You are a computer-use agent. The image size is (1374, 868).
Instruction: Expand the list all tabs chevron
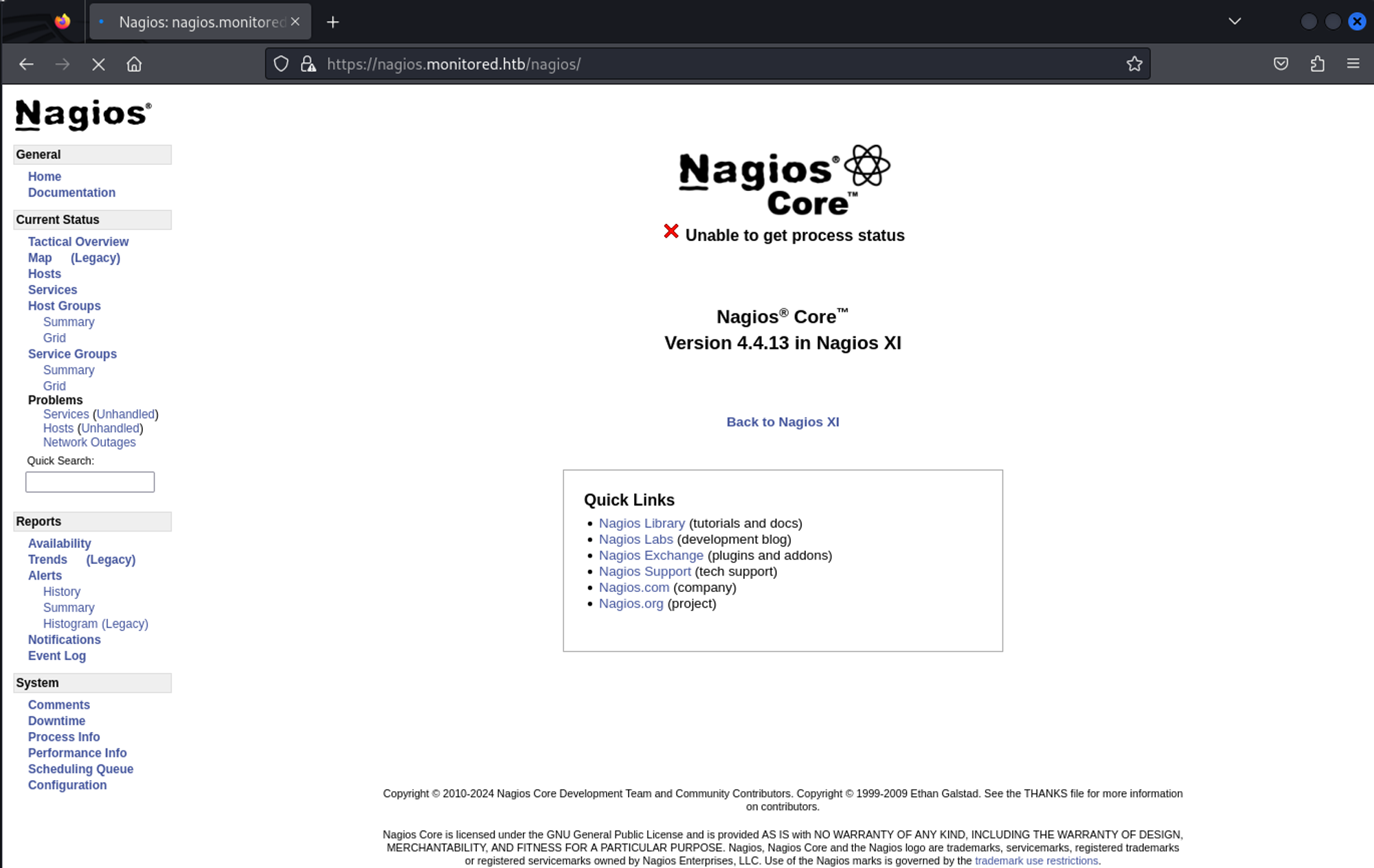coord(1235,21)
